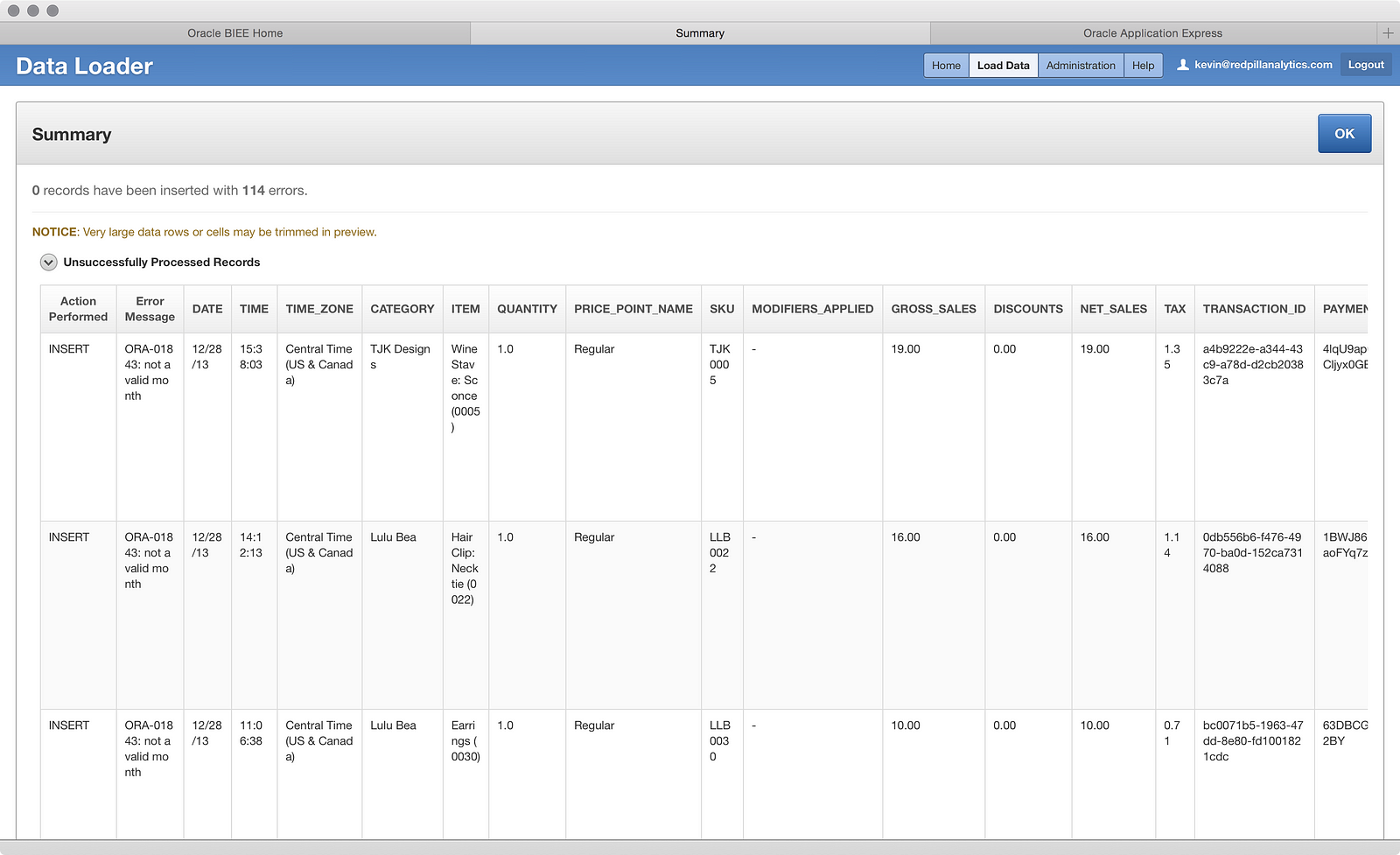Select the 15:38:03 time cell

(254, 427)
